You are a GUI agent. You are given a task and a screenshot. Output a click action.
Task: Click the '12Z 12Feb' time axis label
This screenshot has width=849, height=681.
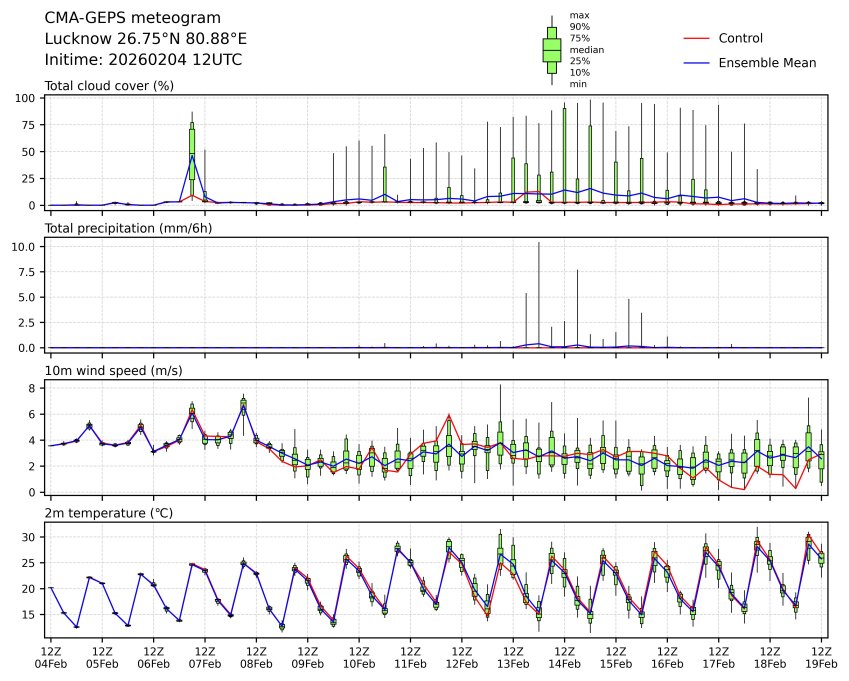[x=461, y=657]
